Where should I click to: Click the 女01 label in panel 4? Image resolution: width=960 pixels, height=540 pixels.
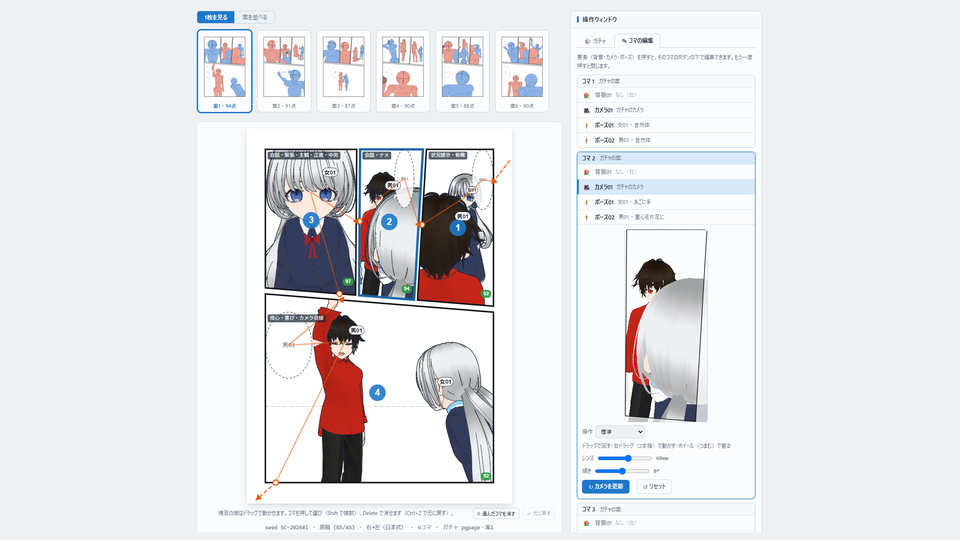point(445,382)
